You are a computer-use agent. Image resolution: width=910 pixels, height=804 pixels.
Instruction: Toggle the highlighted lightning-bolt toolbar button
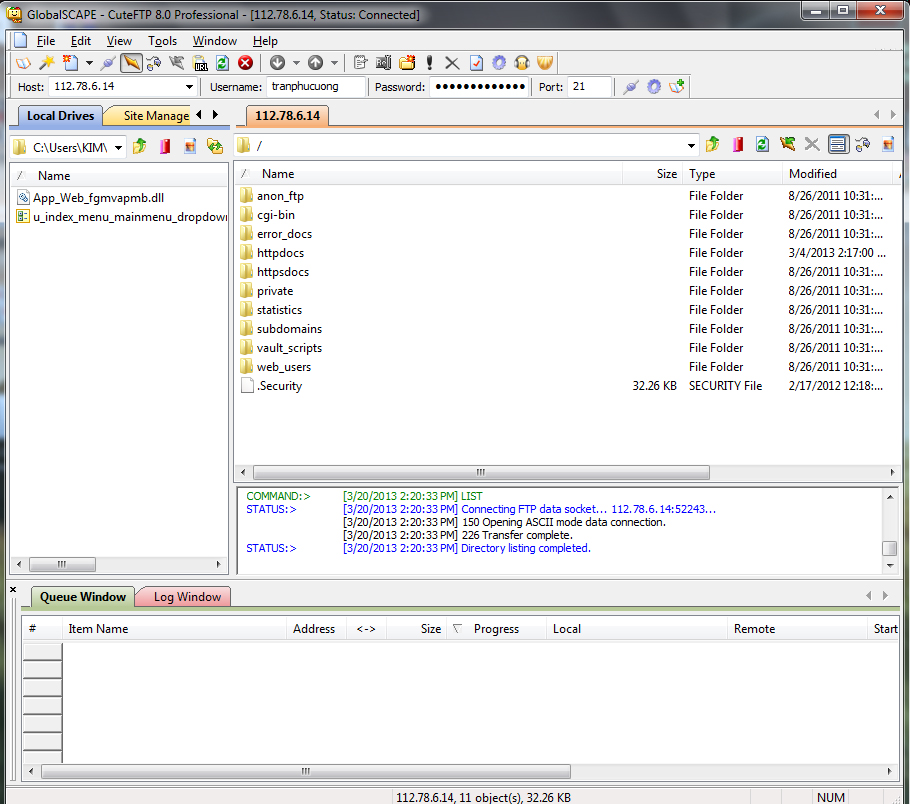tap(131, 63)
